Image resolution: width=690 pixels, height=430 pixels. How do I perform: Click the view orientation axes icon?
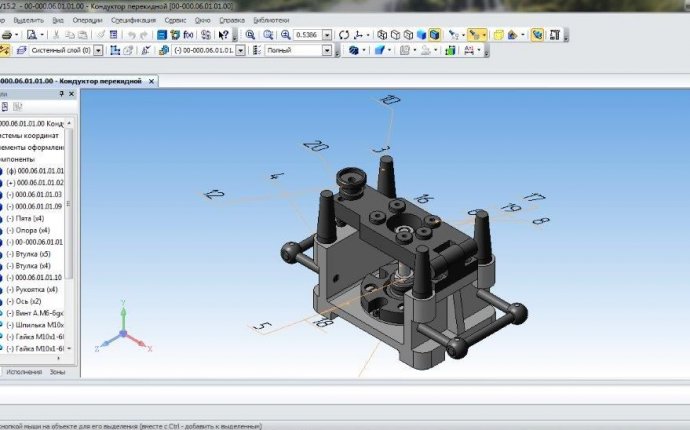pos(359,35)
